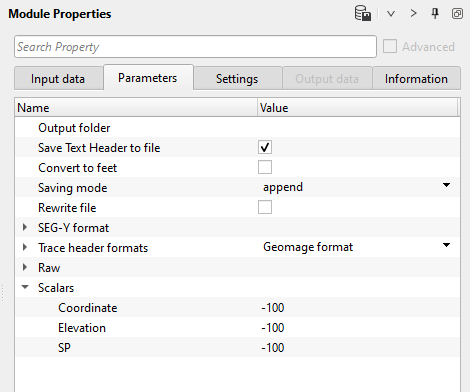Screen dimensions: 470x392
Task: Expand the SEG-Y format group
Action: coord(25,227)
